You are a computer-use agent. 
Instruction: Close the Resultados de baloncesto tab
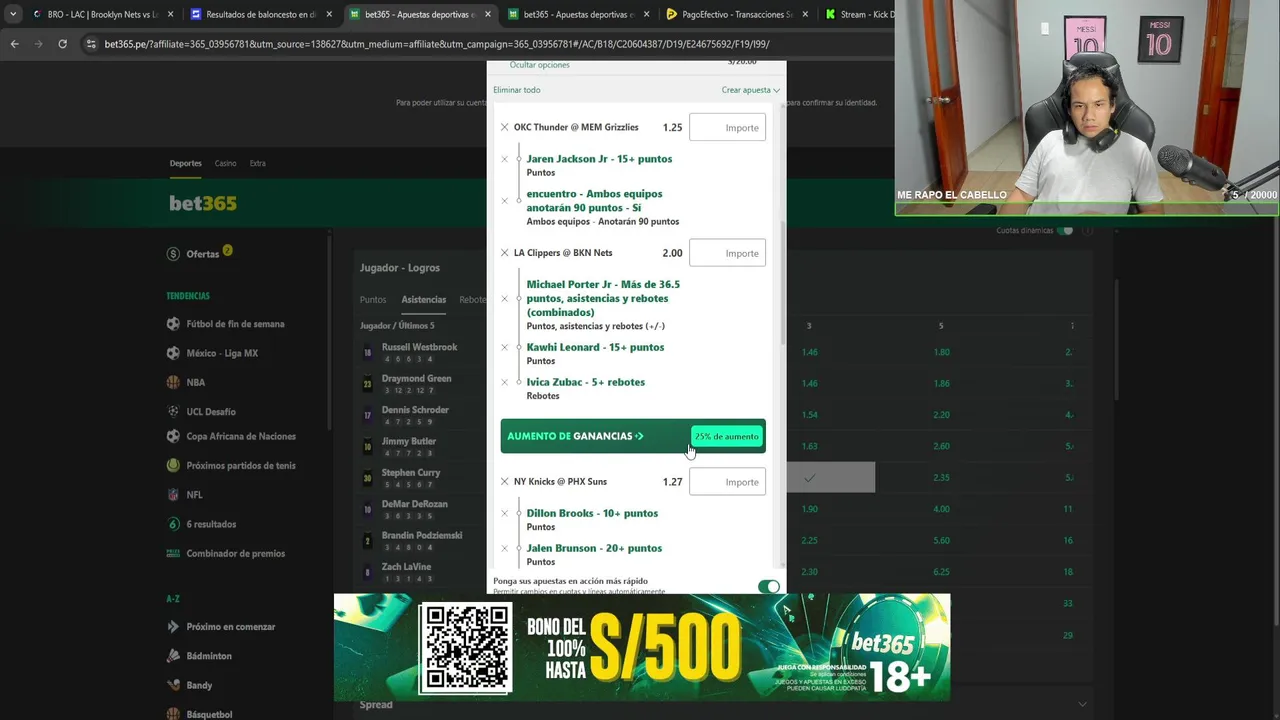pos(328,14)
